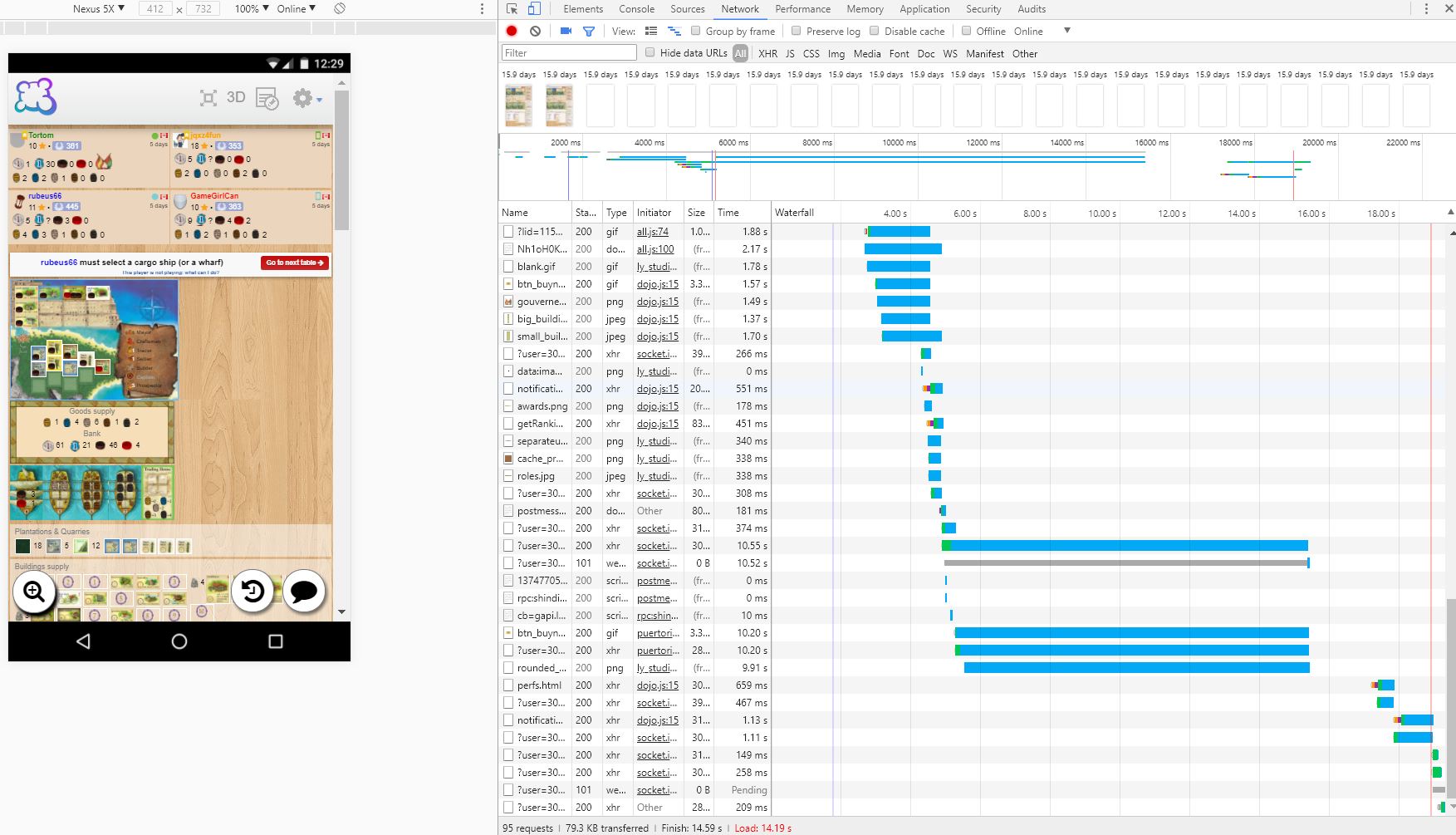Viewport: 1456px width, 835px height.
Task: Click the capture screenshots camera icon
Action: (x=566, y=31)
